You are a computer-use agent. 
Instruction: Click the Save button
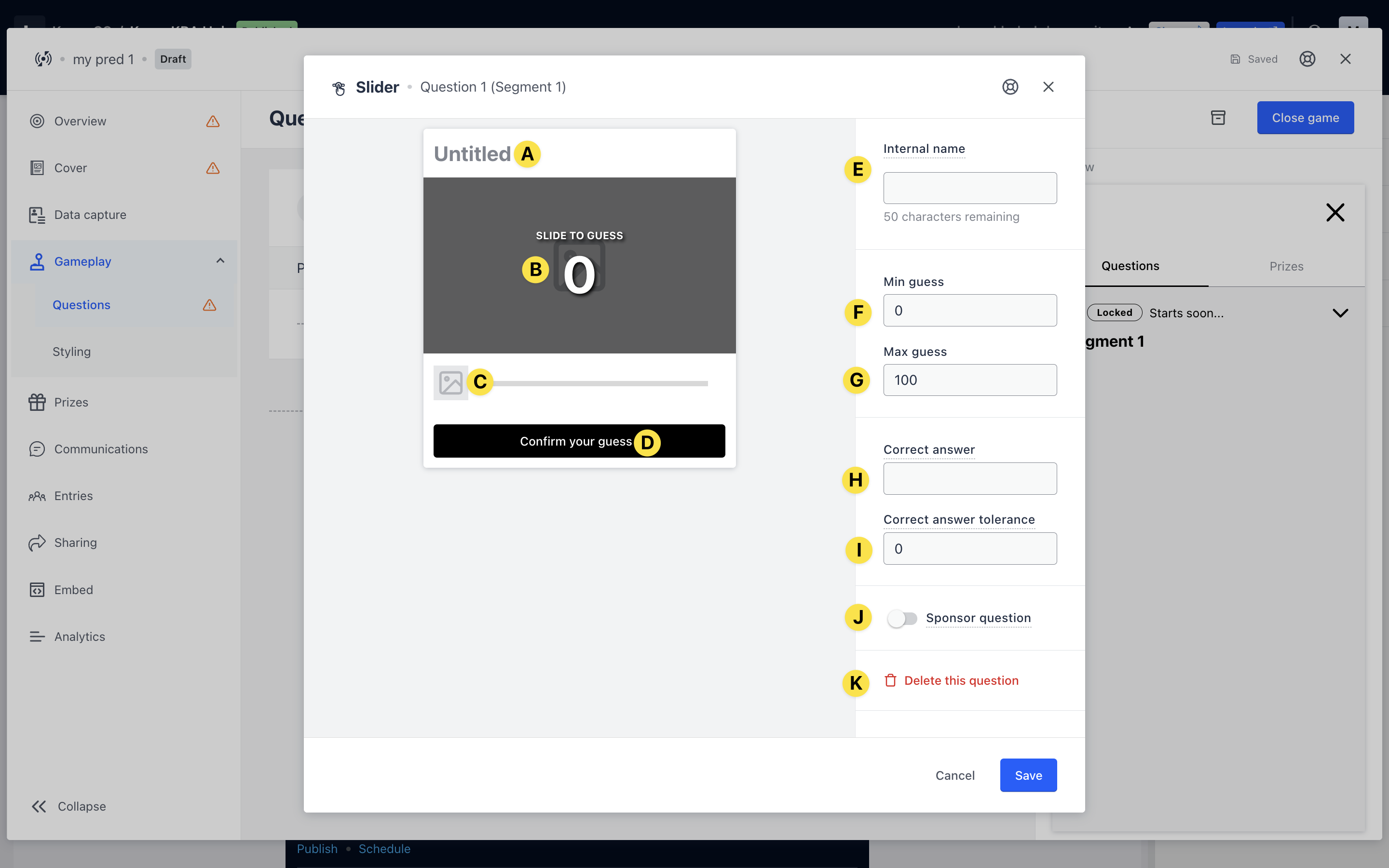pyautogui.click(x=1028, y=775)
